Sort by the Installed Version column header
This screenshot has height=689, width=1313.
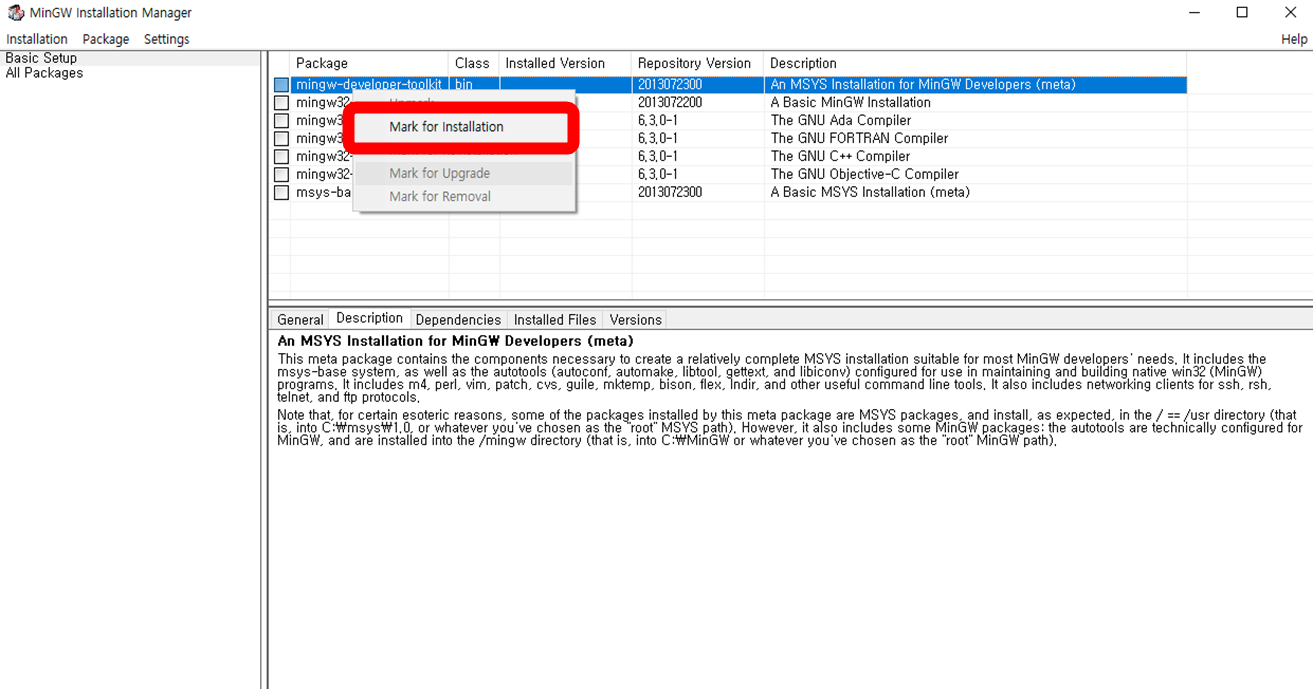click(565, 63)
